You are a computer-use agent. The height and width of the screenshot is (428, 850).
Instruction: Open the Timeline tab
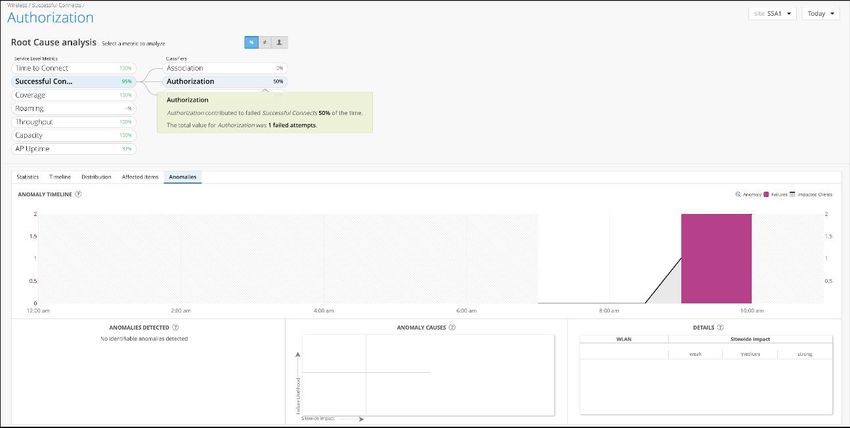(60, 177)
